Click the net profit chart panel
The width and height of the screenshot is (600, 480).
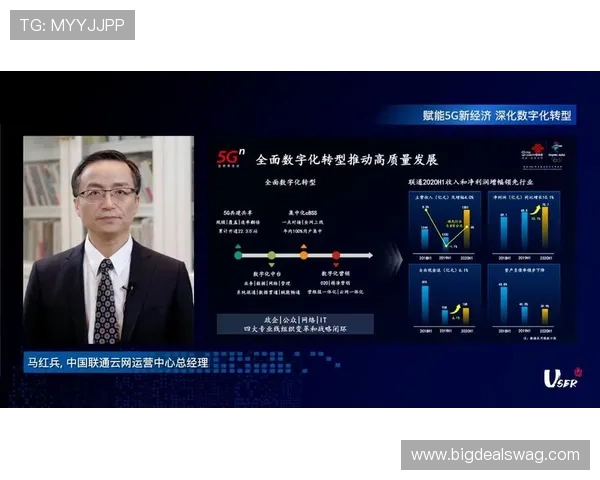coord(524,227)
